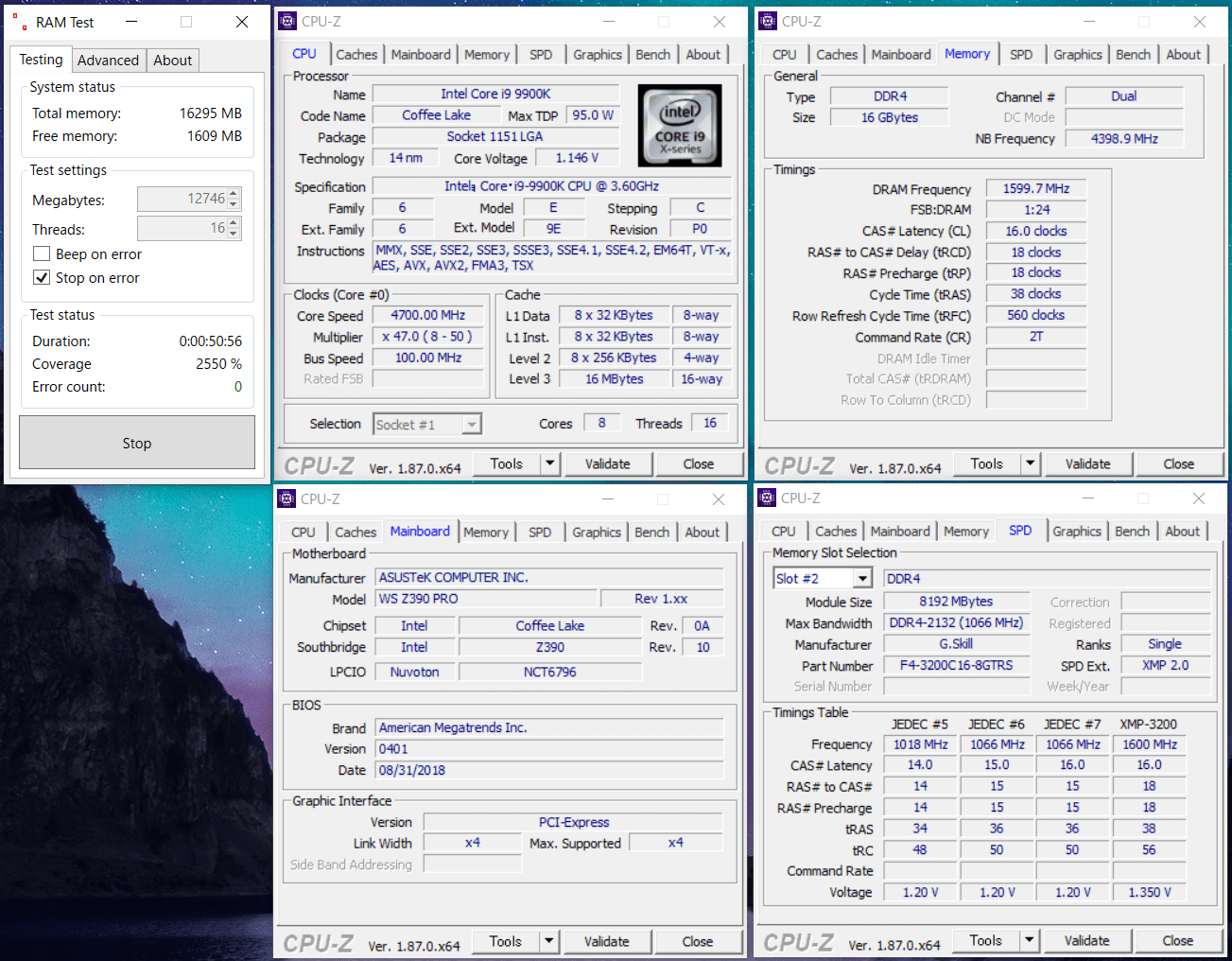Expand Tools arrow in the CPU-Z Processor window
The width and height of the screenshot is (1232, 961).
(x=550, y=463)
